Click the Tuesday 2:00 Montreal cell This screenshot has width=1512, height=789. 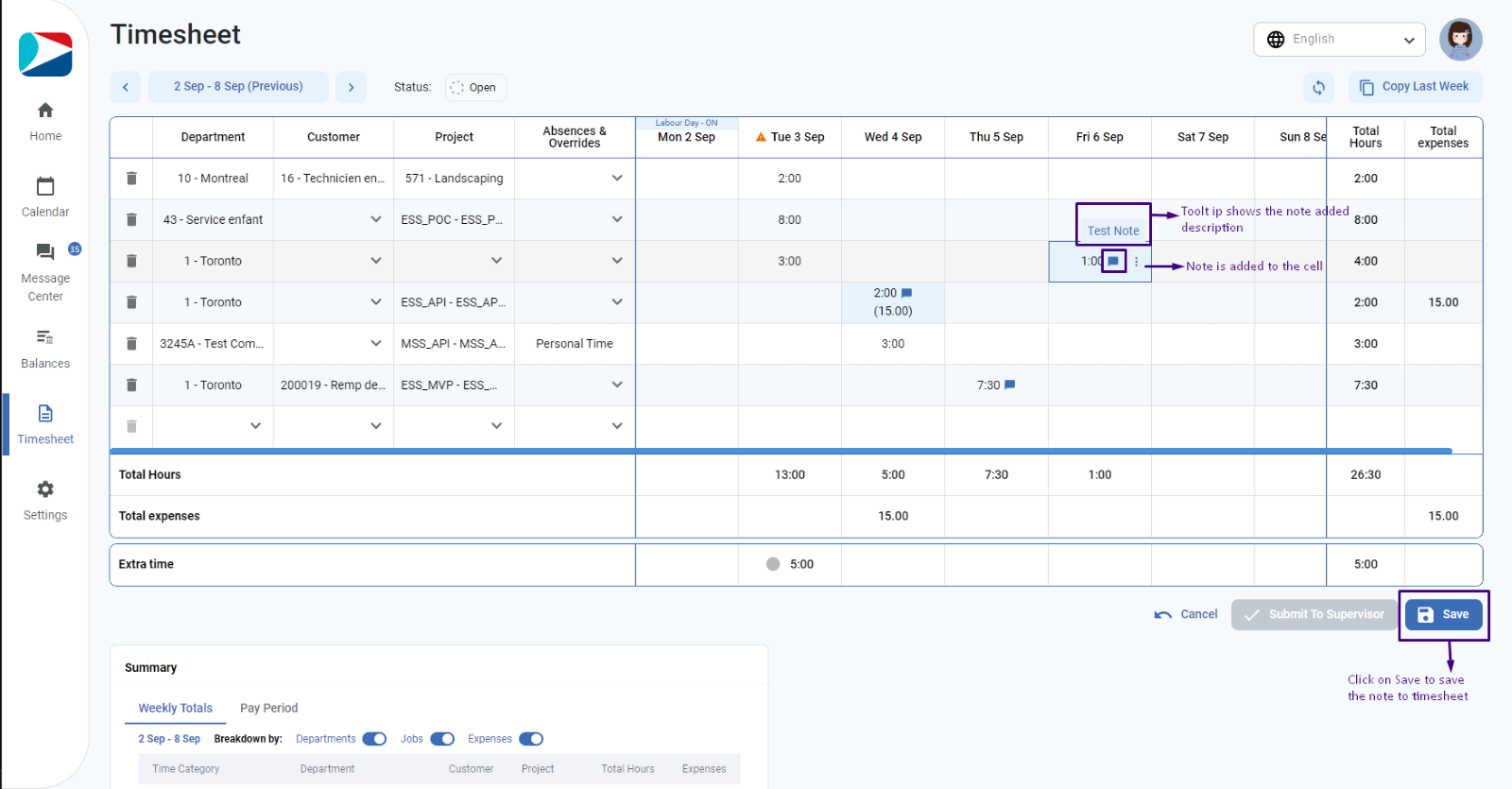coord(790,178)
